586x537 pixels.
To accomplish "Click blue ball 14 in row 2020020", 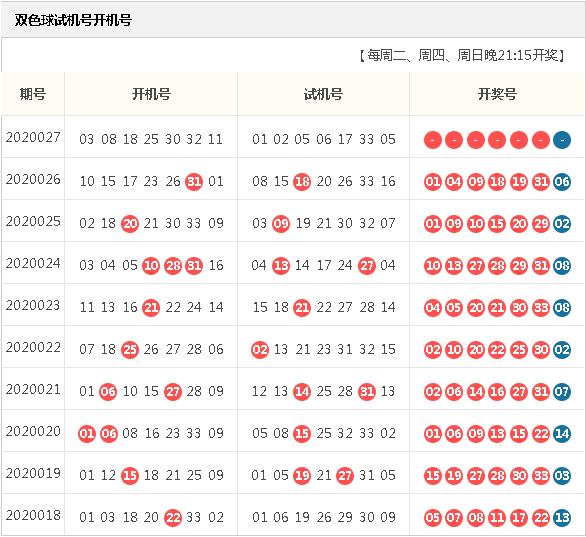I will click(x=562, y=434).
